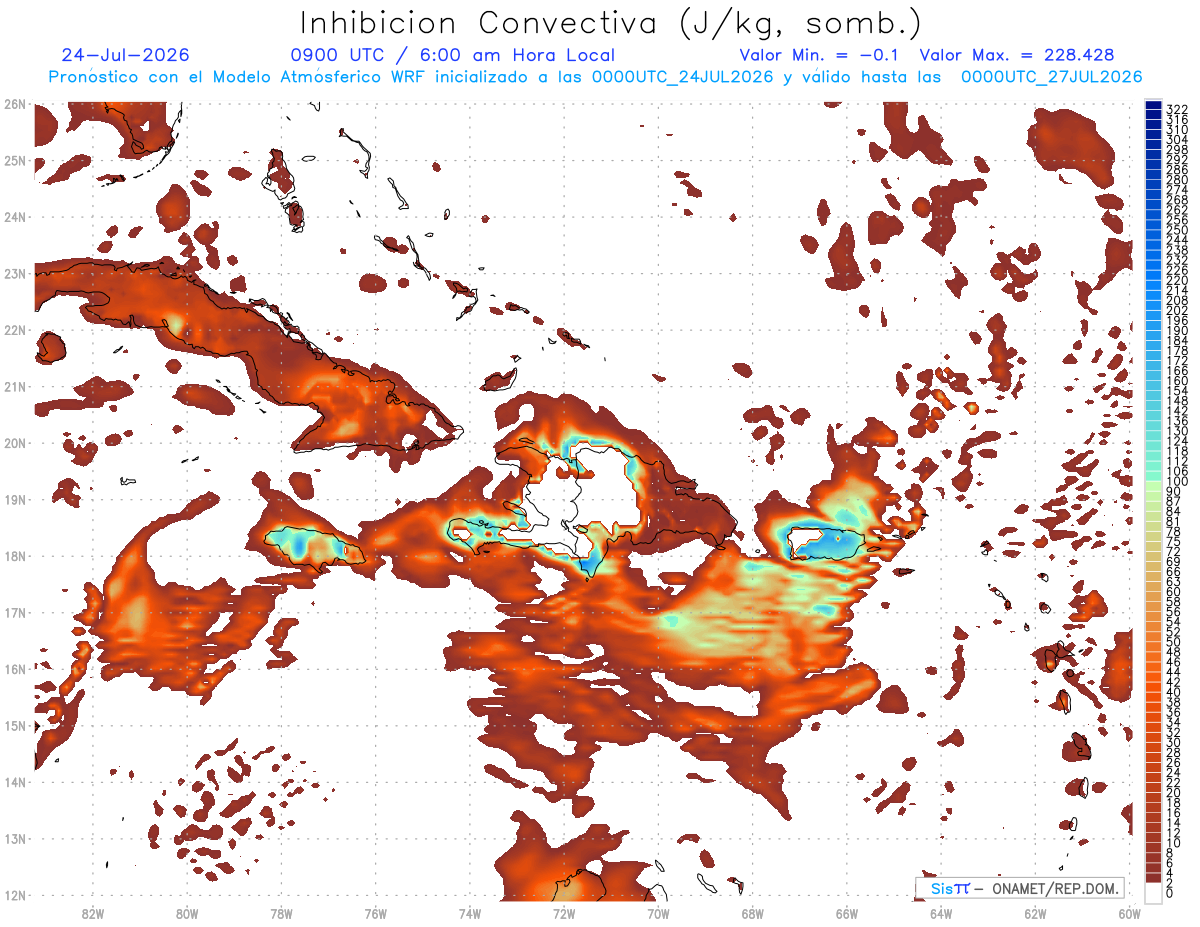Click the 12N latitude label
Image resolution: width=1200 pixels, height=927 pixels.
(15, 895)
